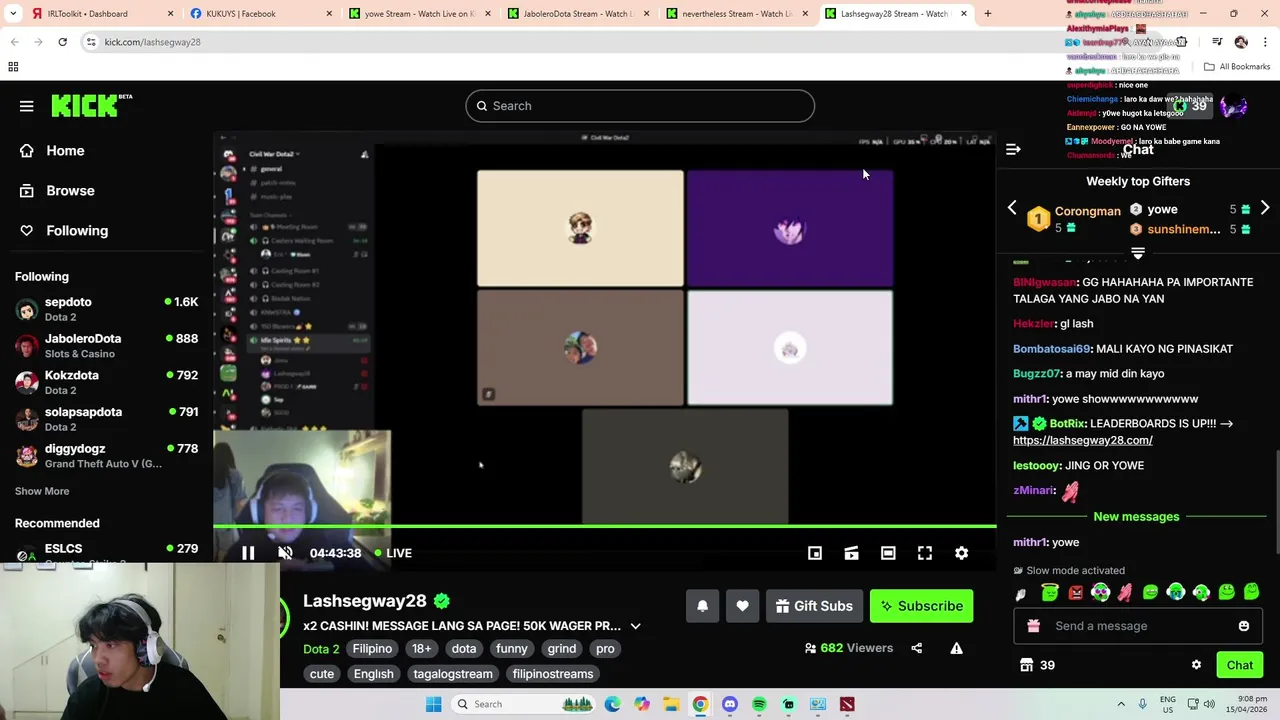Image resolution: width=1280 pixels, height=720 pixels.
Task: Open the Dota 2 category link
Action: click(x=321, y=649)
